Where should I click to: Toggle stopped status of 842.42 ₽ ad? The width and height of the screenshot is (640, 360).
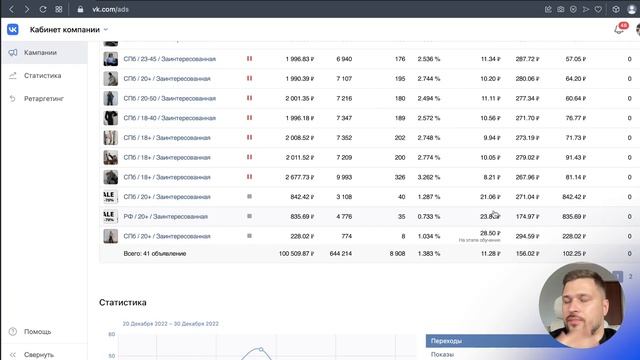249,196
